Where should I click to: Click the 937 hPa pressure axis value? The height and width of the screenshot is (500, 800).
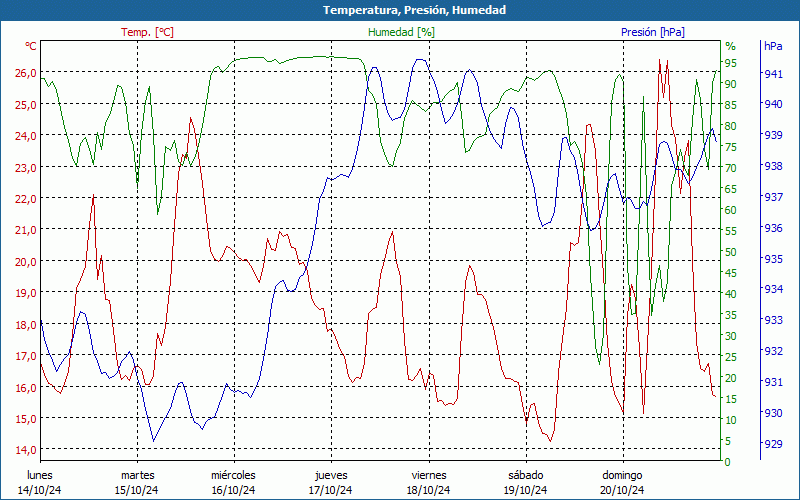[x=773, y=197]
